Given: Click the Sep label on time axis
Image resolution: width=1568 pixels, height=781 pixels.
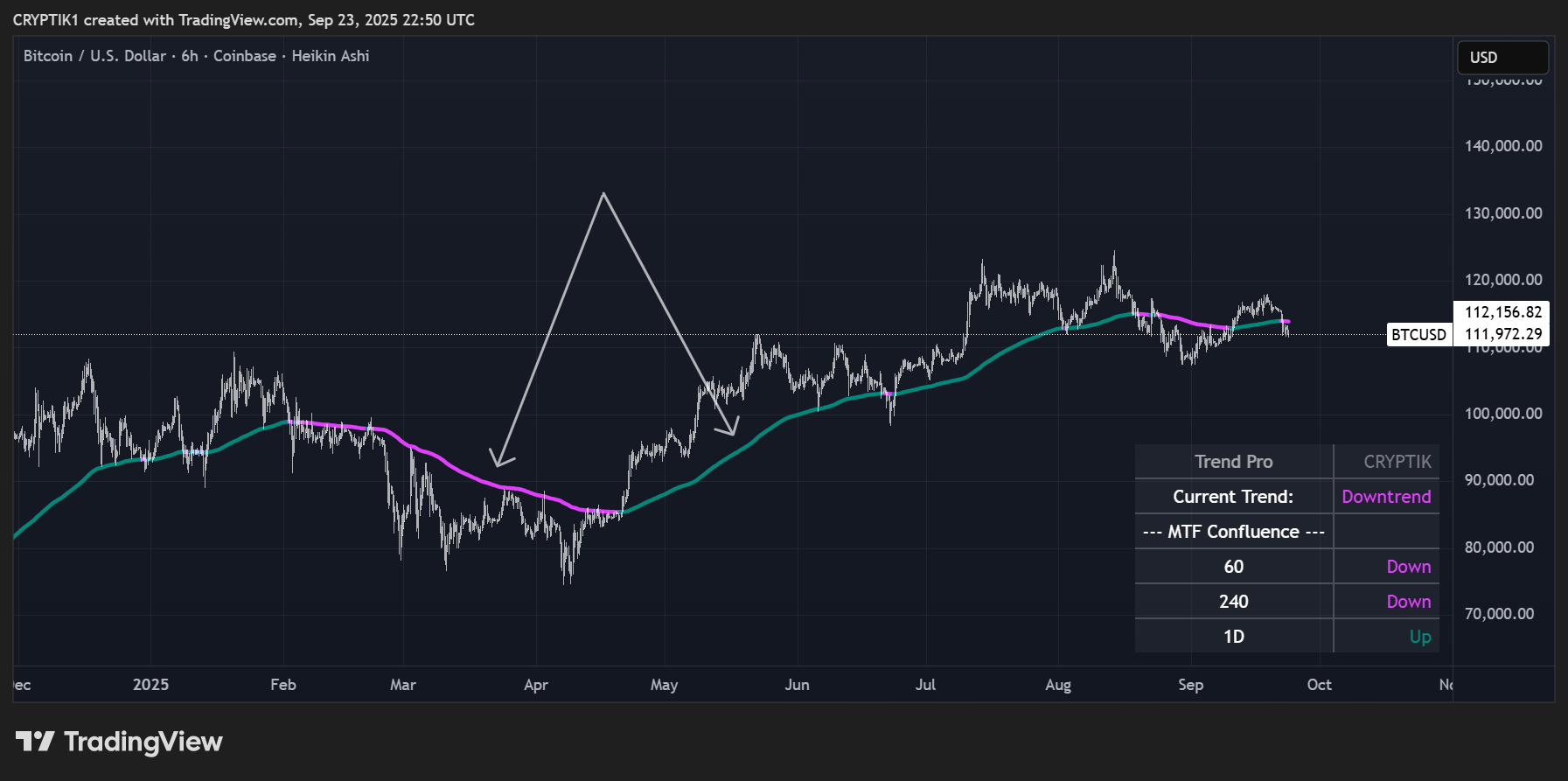Looking at the screenshot, I should coord(1191,685).
